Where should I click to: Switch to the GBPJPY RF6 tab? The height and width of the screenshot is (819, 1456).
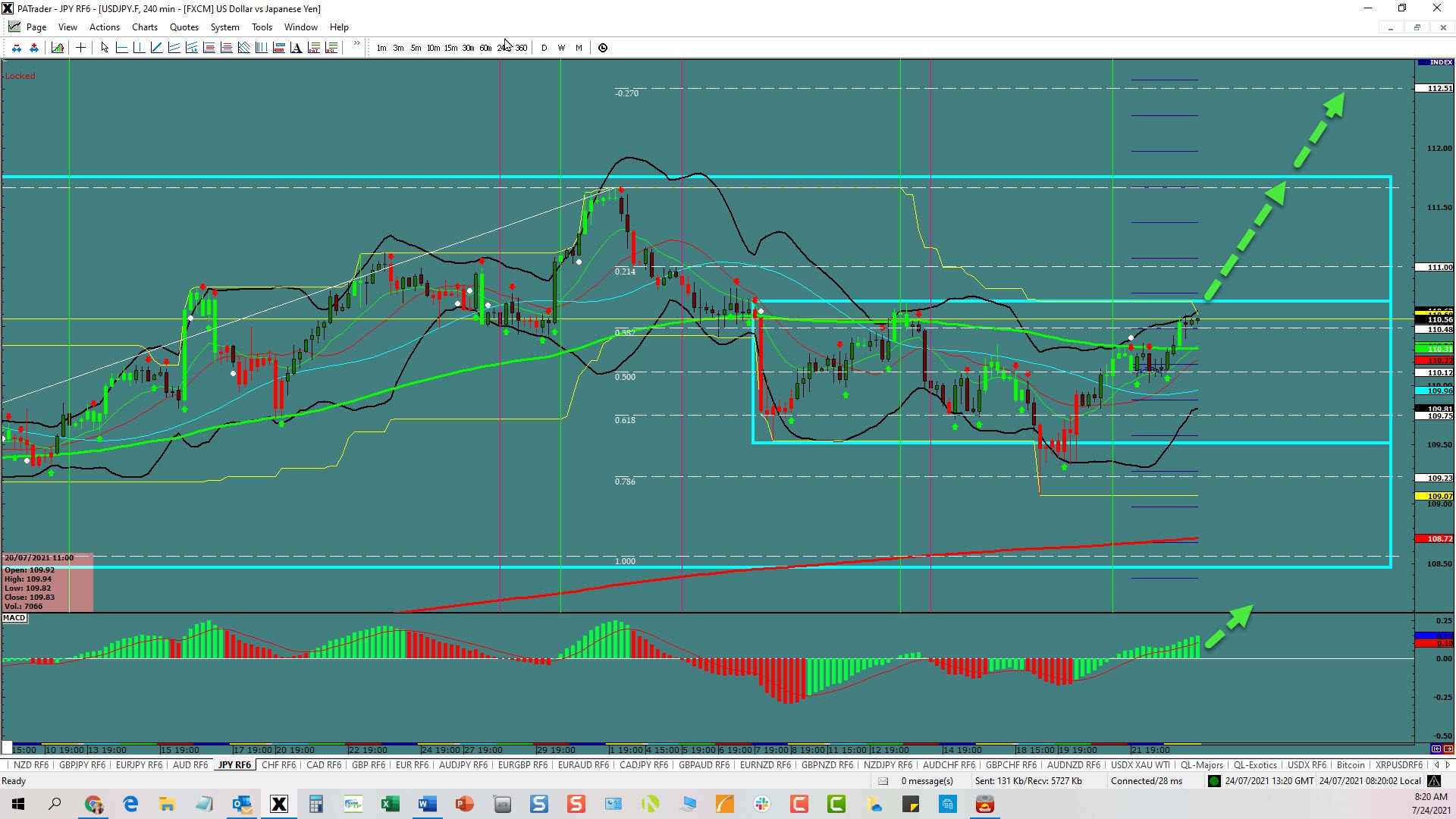(x=82, y=765)
